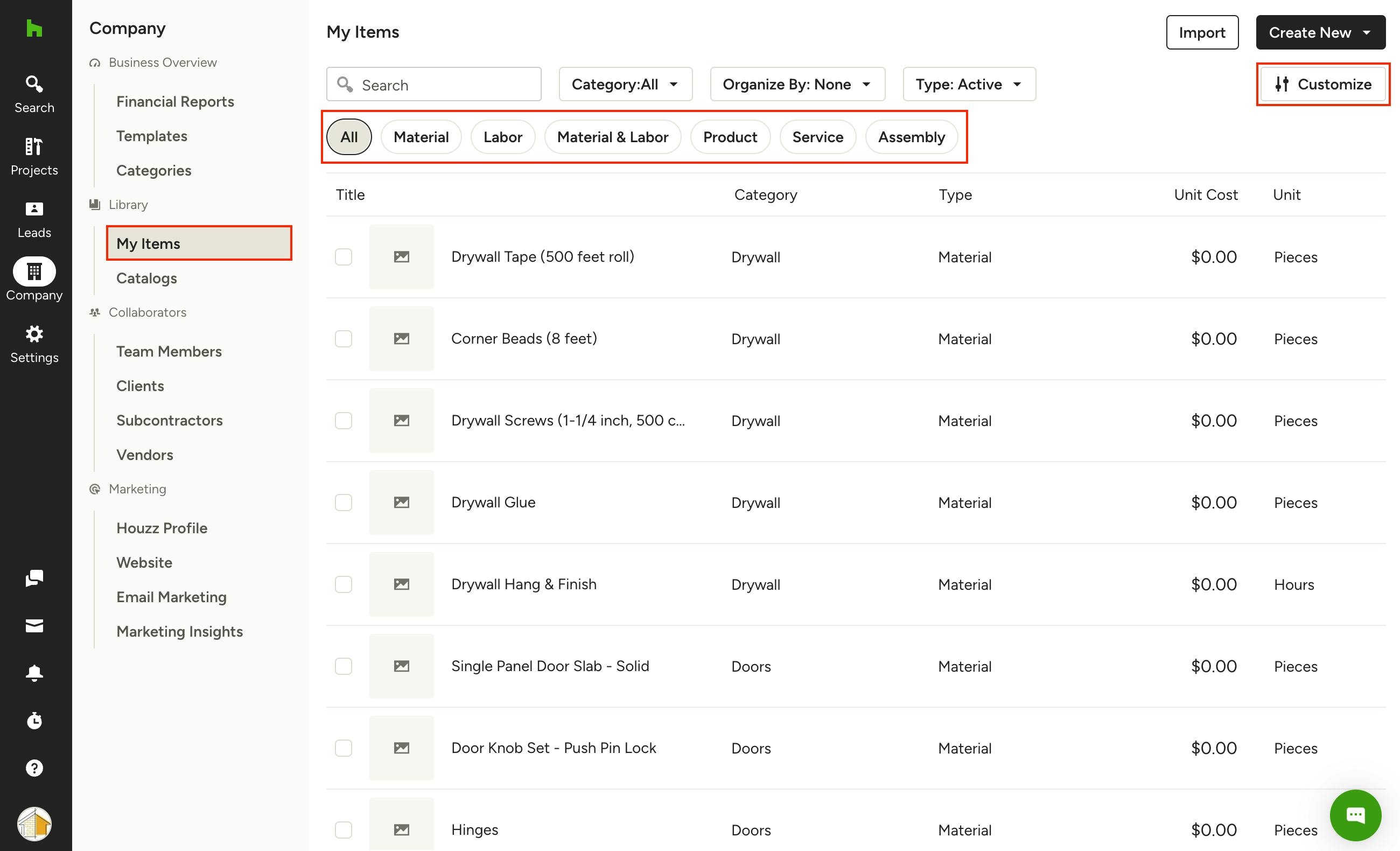Open Projects in the left rail
The height and width of the screenshot is (851, 1400).
(x=34, y=157)
